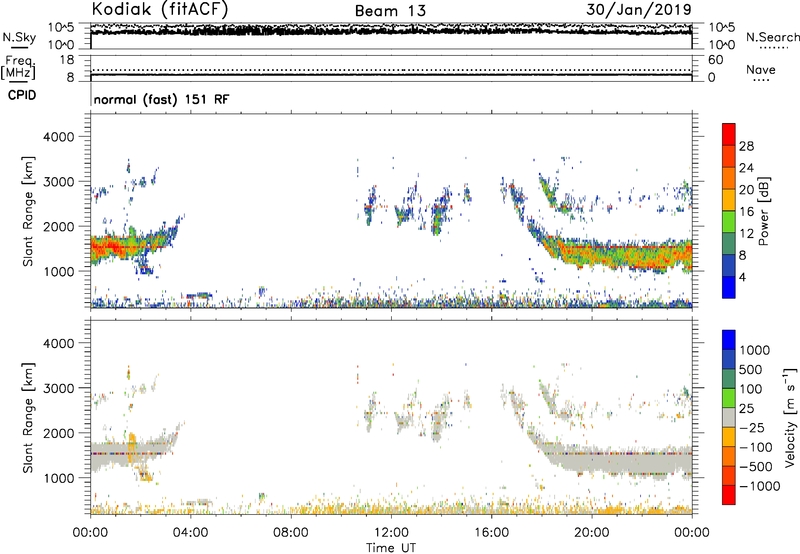Screen dimensions: 800x554
Task: Click the "Kodiak (fitACF)" plot title
Action: coord(160,9)
